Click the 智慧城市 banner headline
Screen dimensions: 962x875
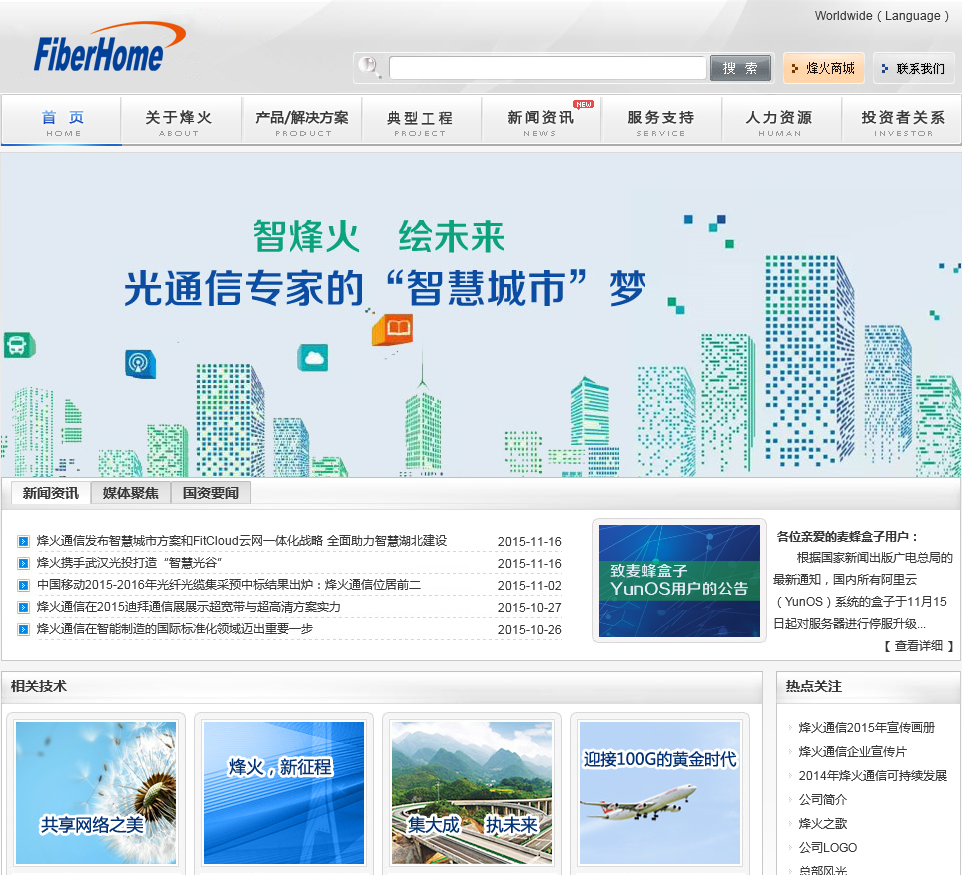[385, 287]
